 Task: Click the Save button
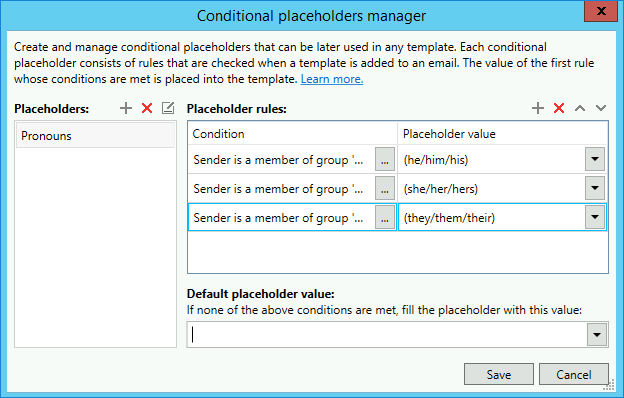[x=499, y=374]
